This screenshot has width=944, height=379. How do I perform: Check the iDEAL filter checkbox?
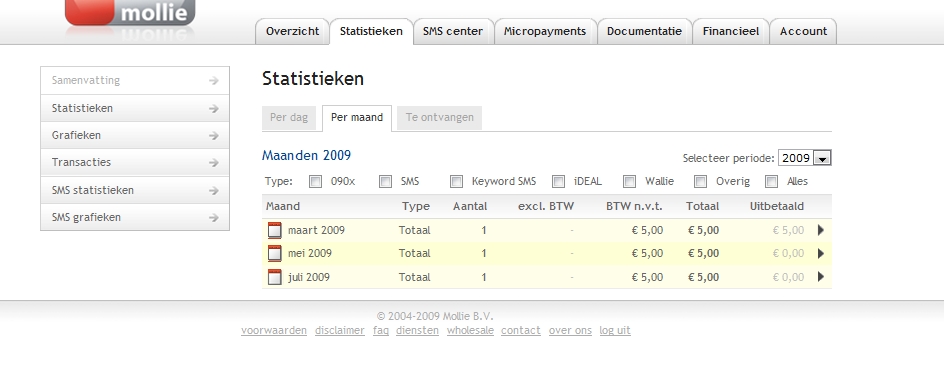coord(559,181)
